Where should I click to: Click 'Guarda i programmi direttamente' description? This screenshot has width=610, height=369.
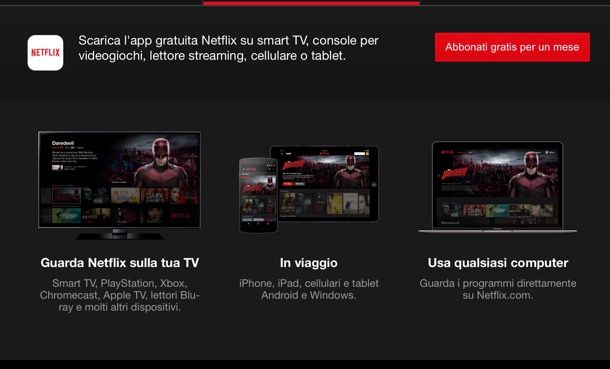click(498, 289)
